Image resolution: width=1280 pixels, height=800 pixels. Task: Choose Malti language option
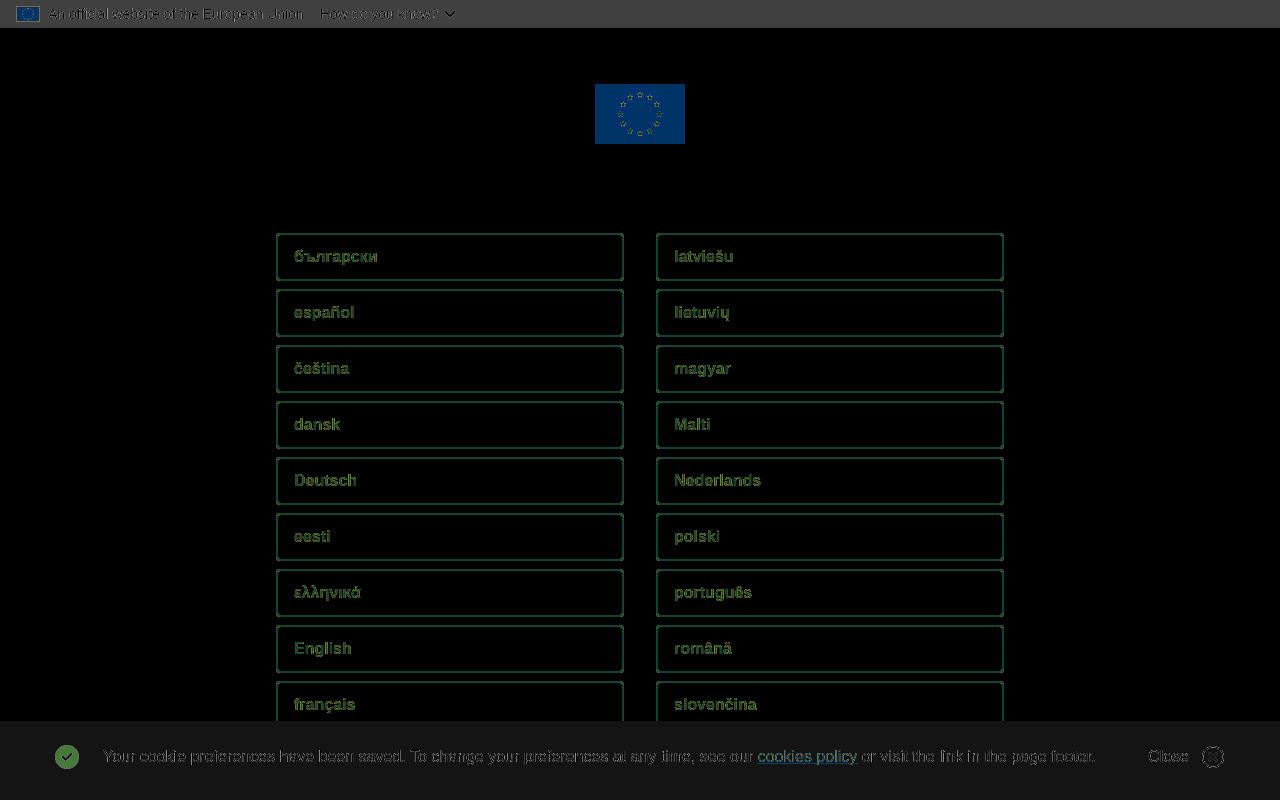point(830,425)
